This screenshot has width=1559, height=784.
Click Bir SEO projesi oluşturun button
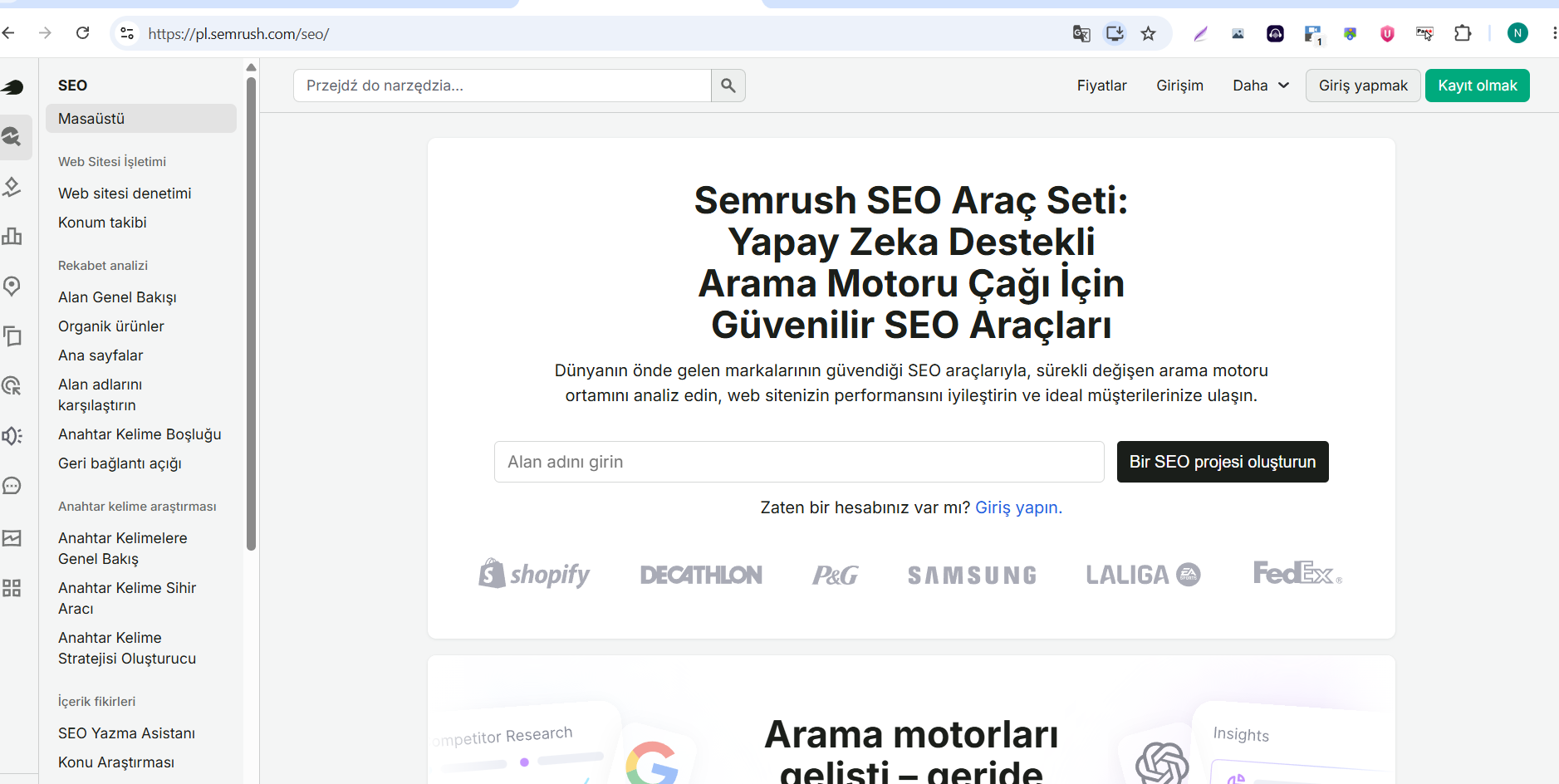click(x=1223, y=462)
